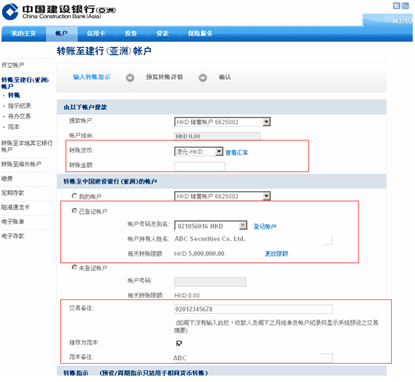Click the 输入转账指示 step label

[x=92, y=77]
